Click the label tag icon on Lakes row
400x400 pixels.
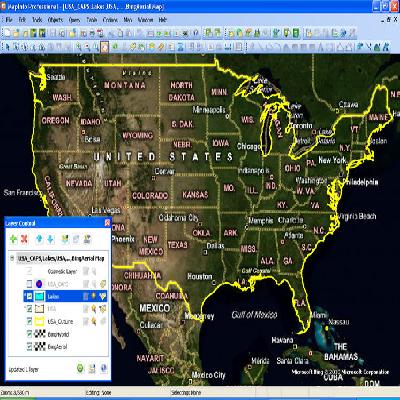coord(103,296)
